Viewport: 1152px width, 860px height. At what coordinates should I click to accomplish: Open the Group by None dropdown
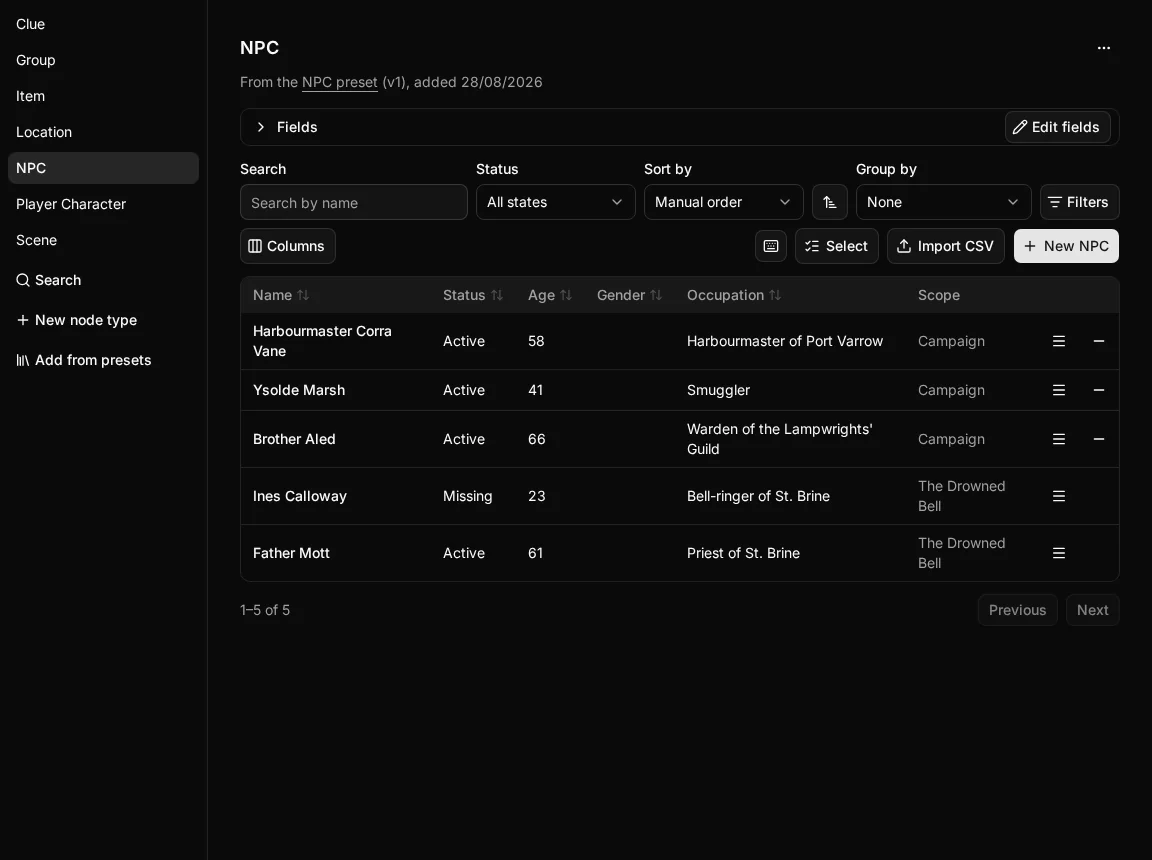point(943,202)
